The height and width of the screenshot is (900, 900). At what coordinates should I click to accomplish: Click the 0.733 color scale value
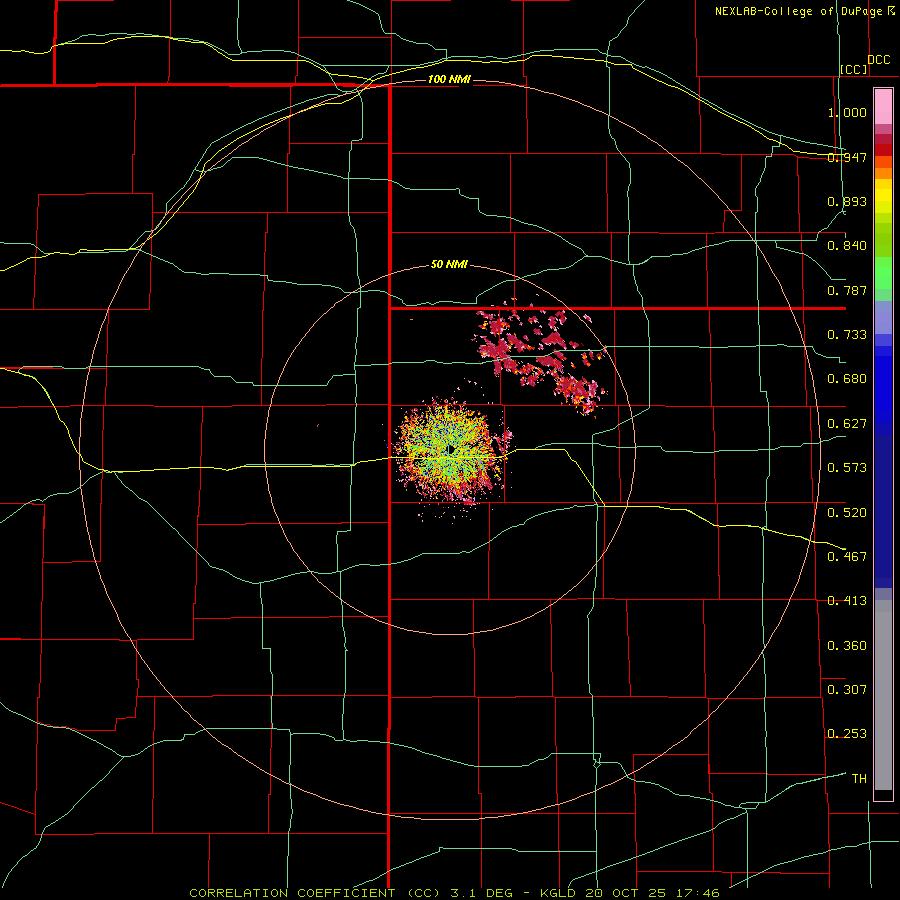[x=847, y=335]
